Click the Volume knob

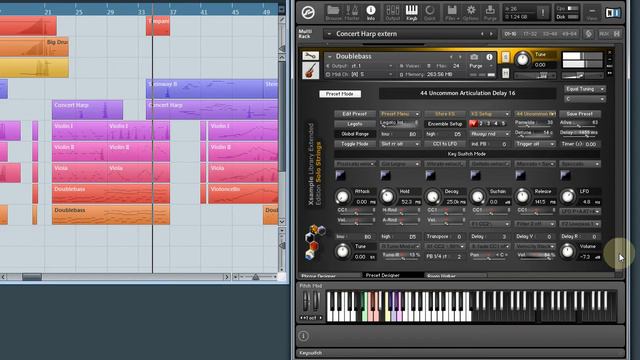click(567, 251)
